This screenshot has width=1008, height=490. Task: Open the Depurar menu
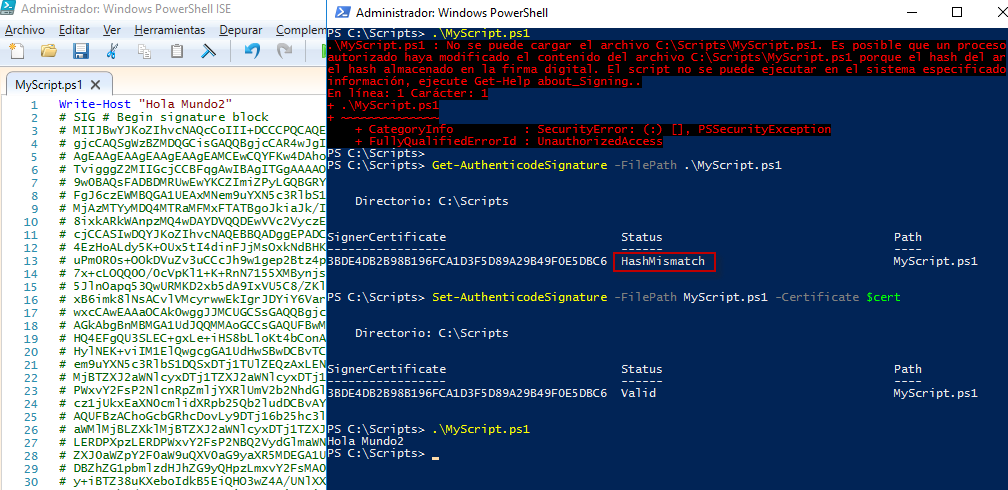click(x=241, y=30)
